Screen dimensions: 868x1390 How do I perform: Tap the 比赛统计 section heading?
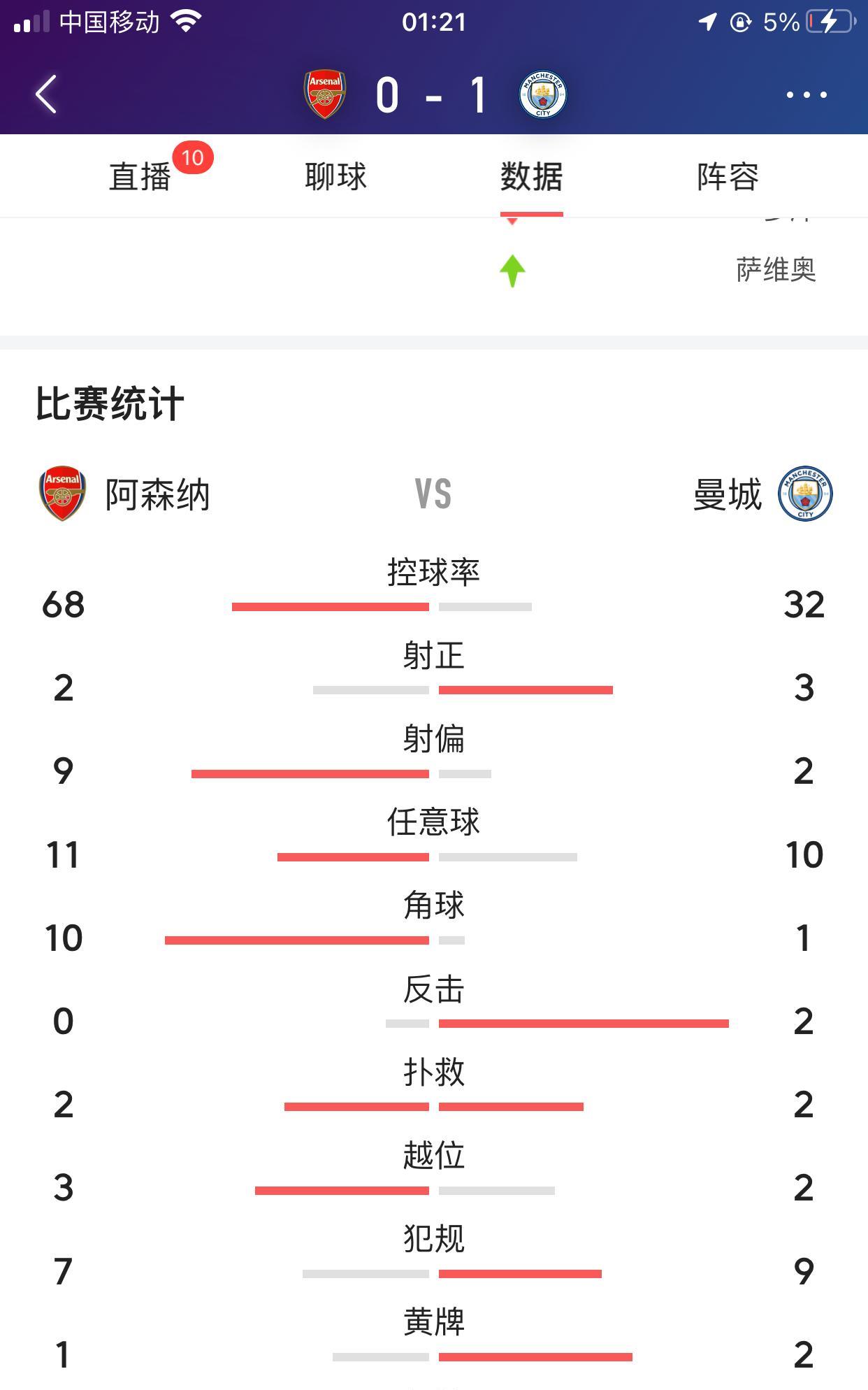[x=110, y=404]
